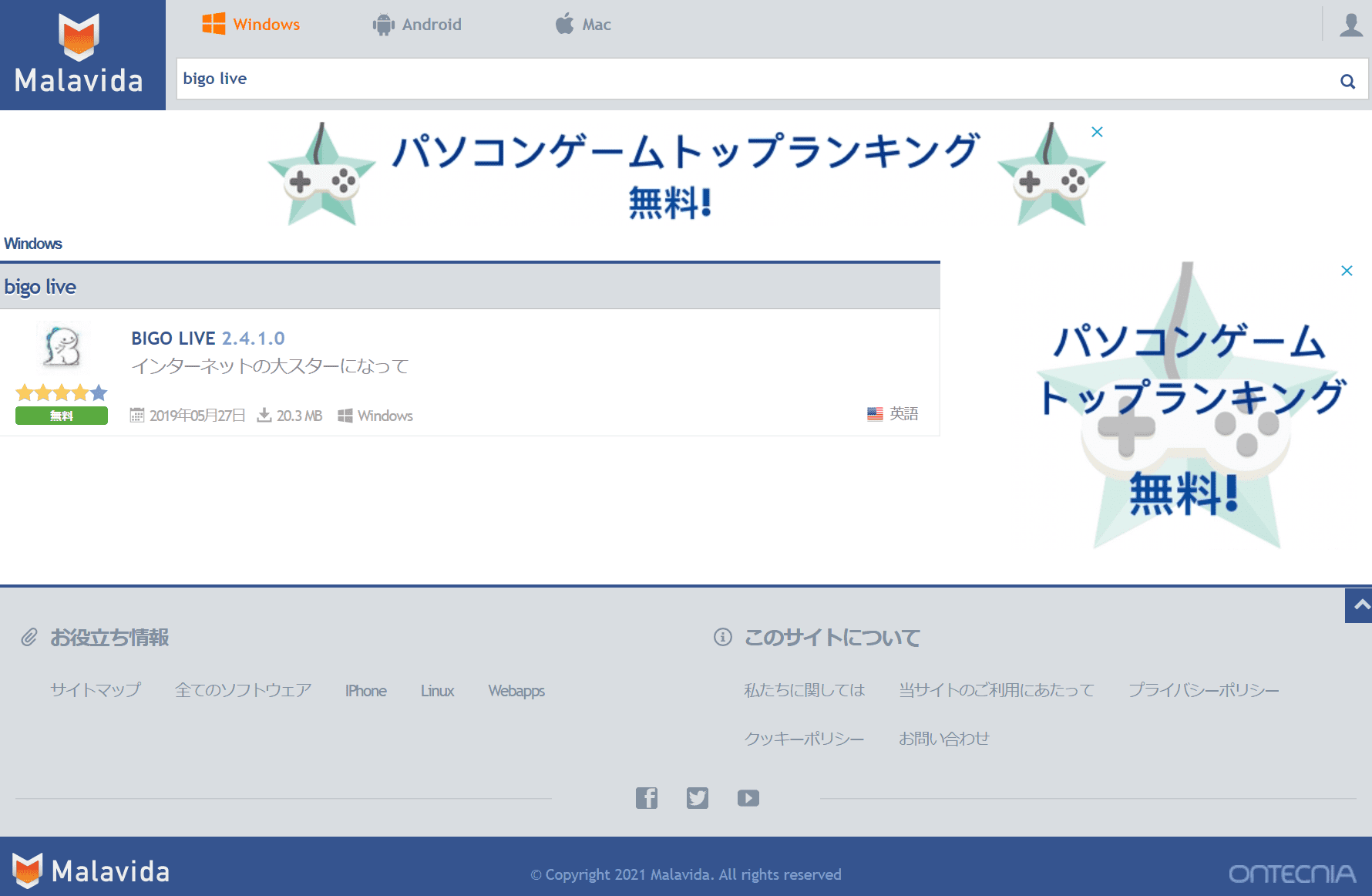Open Malavida's Facebook page icon
Viewport: 1372px width, 896px height.
(x=647, y=798)
